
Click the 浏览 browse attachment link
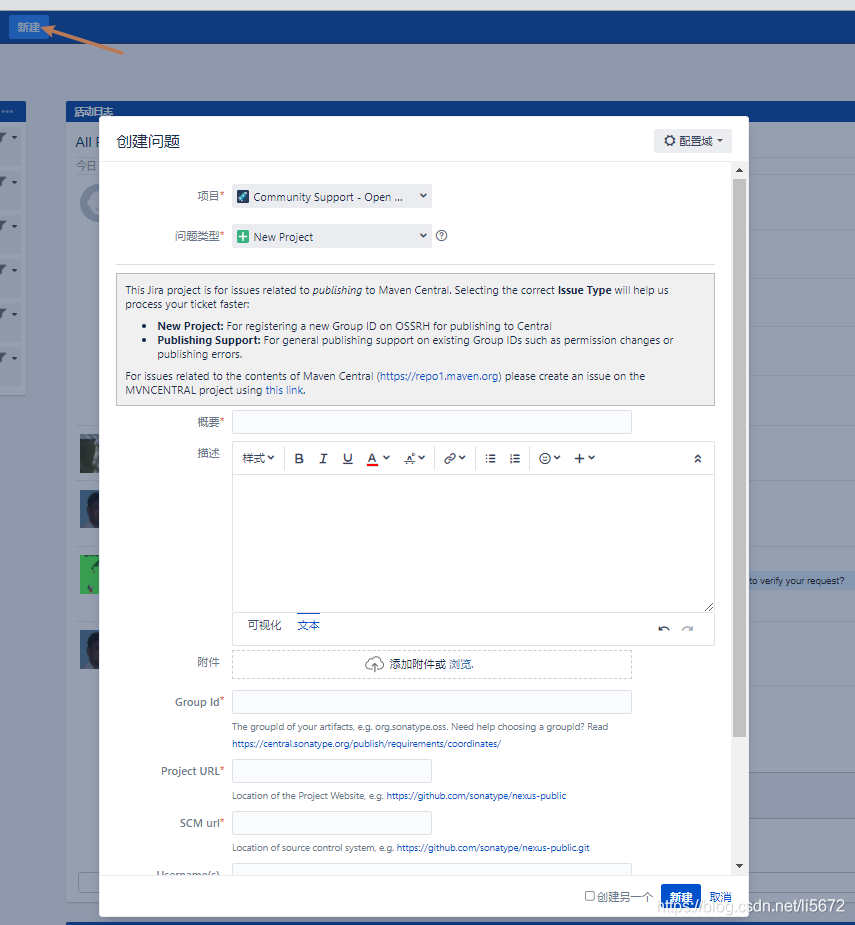click(460, 664)
